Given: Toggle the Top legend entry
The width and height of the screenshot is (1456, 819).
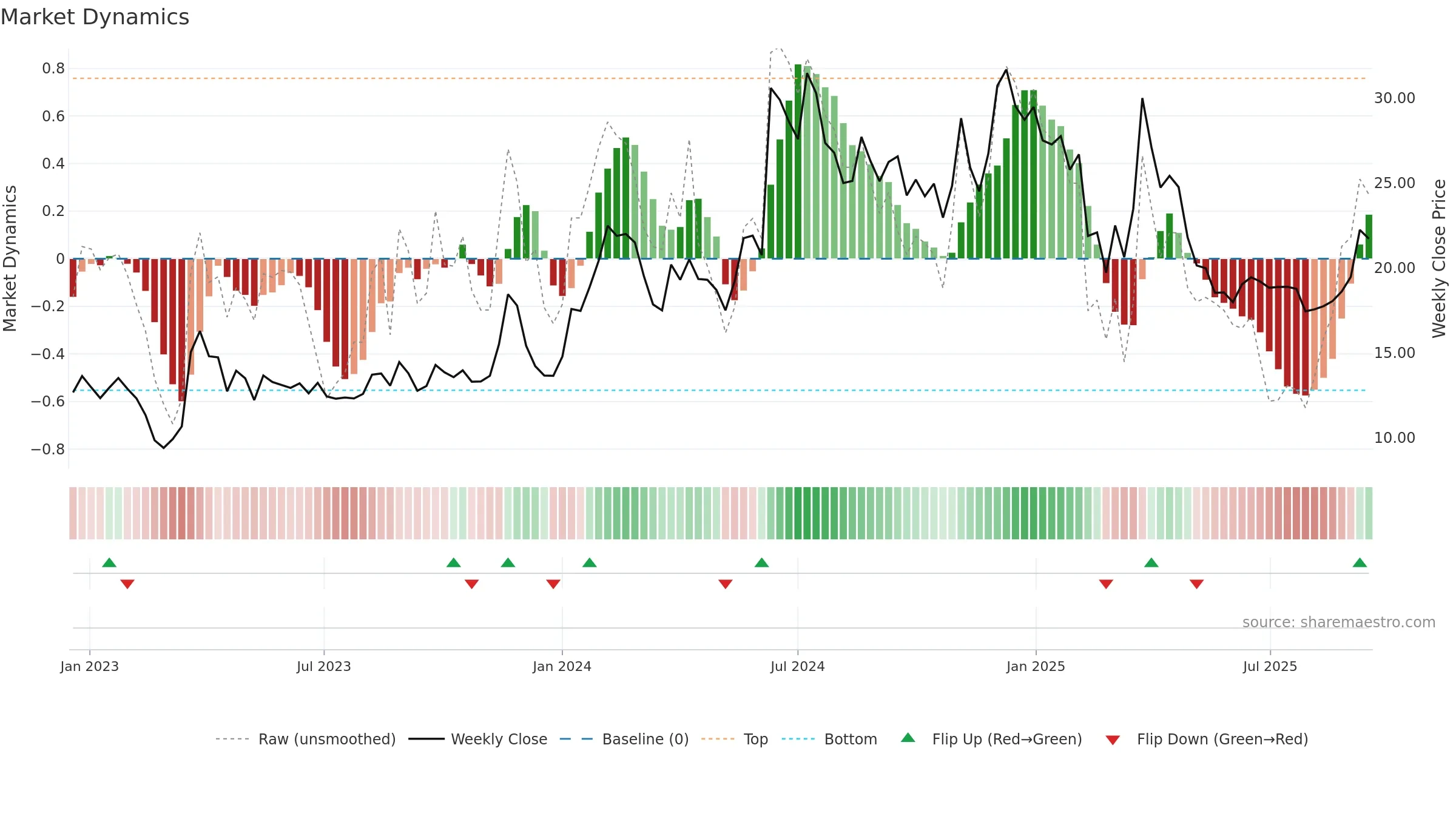Looking at the screenshot, I should pyautogui.click(x=735, y=739).
